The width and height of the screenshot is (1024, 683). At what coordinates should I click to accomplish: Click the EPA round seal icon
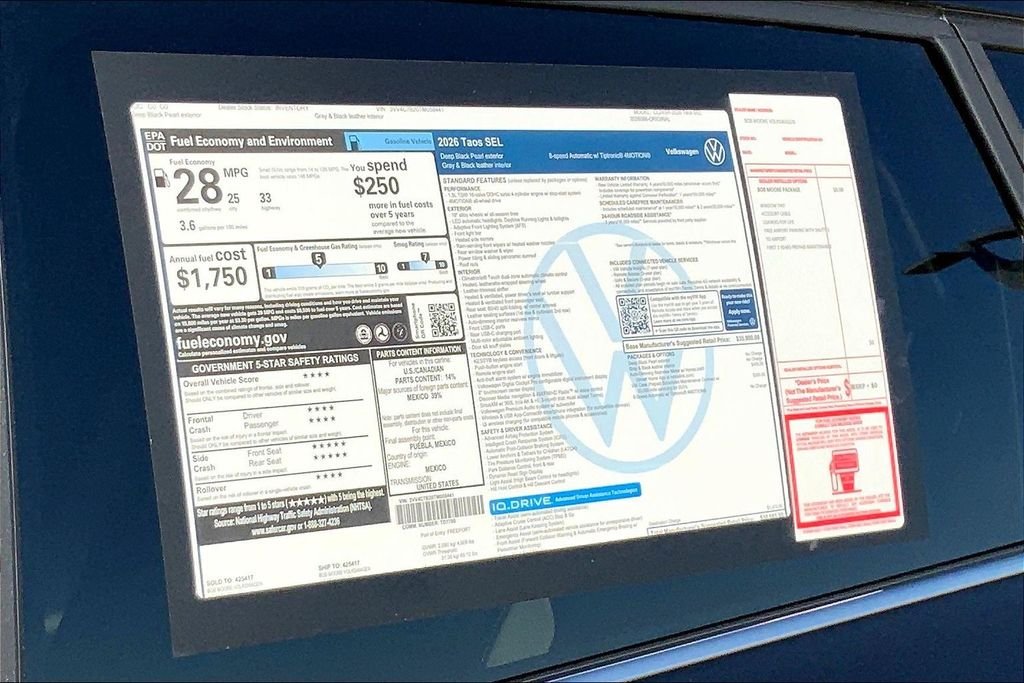tap(364, 336)
